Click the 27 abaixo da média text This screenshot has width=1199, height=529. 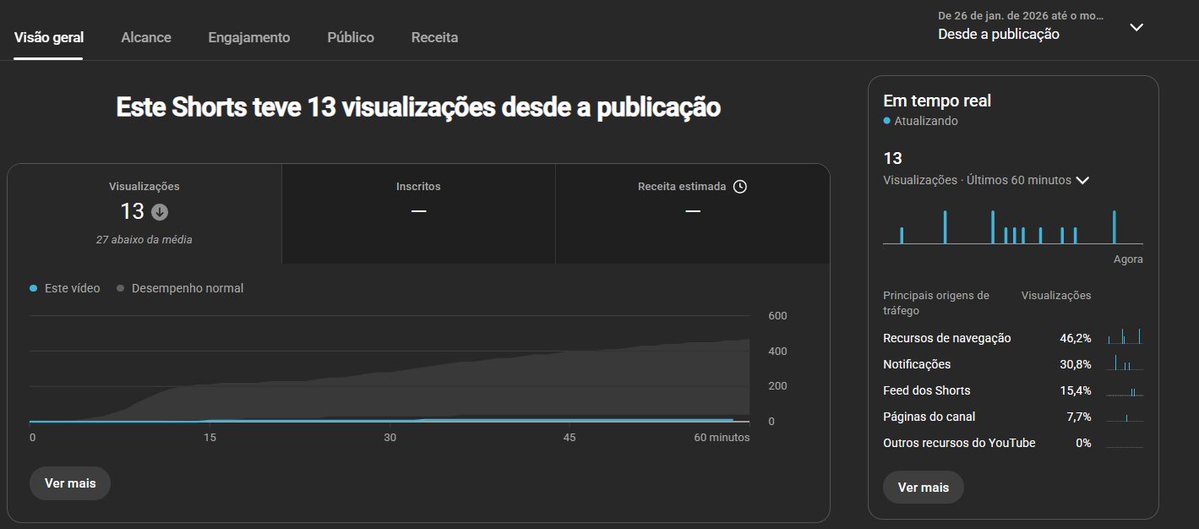point(144,239)
